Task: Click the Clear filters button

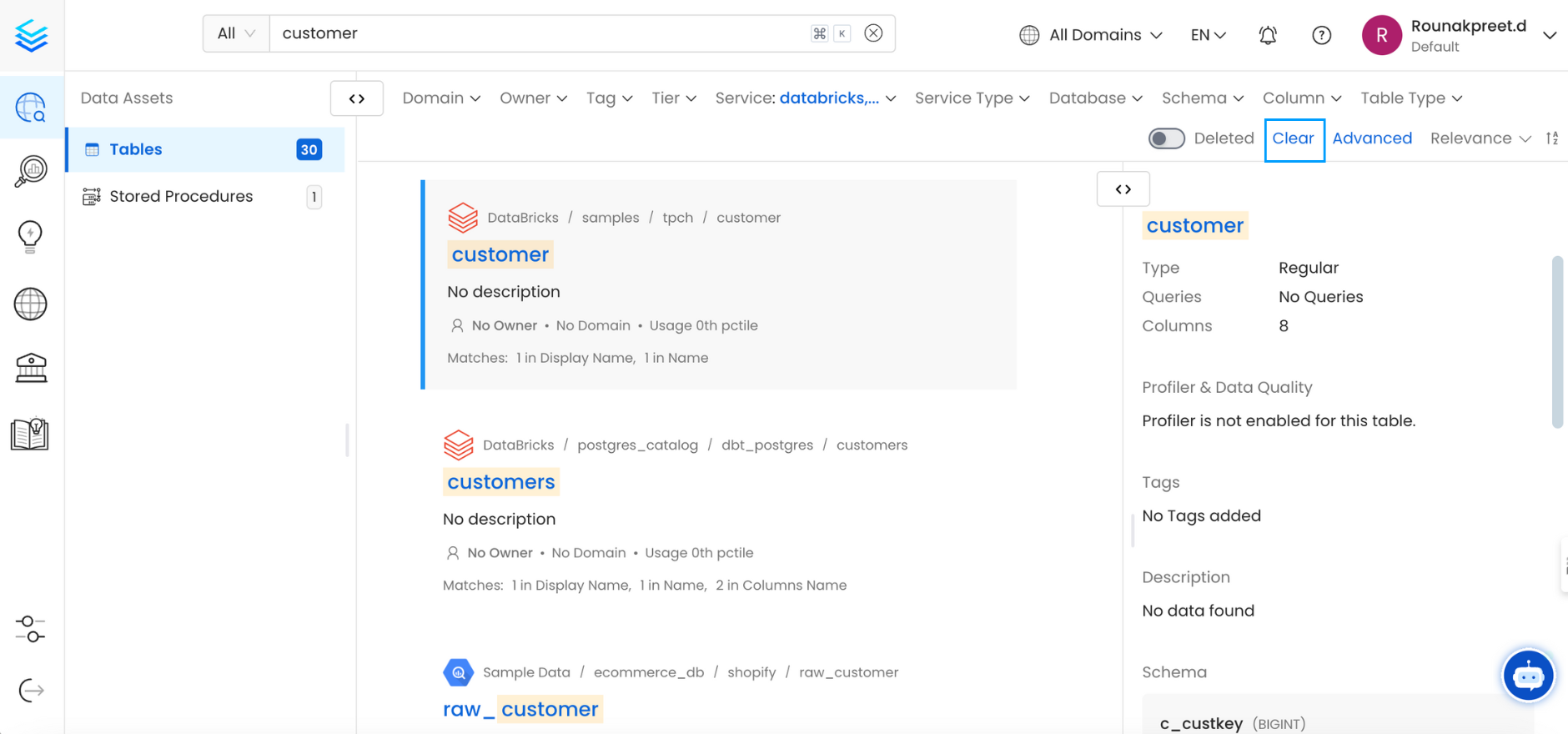Action: [1293, 138]
